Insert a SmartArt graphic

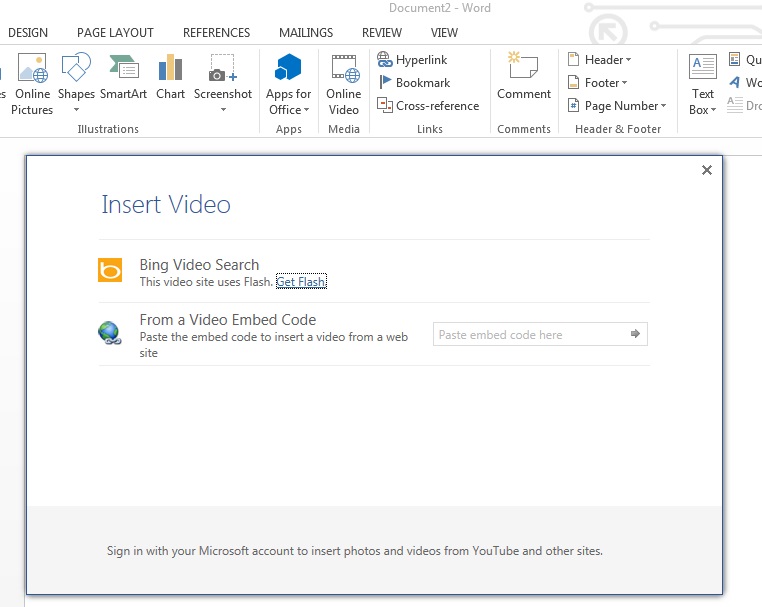point(123,77)
